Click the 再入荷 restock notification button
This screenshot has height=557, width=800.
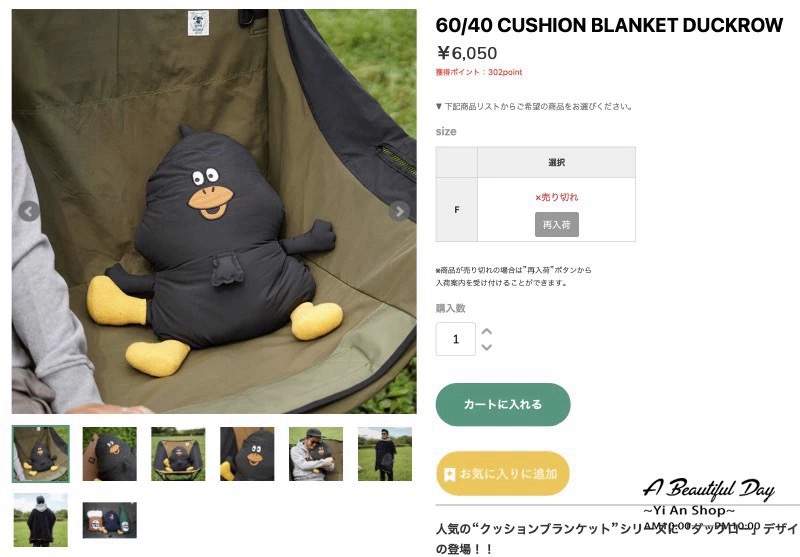(557, 224)
